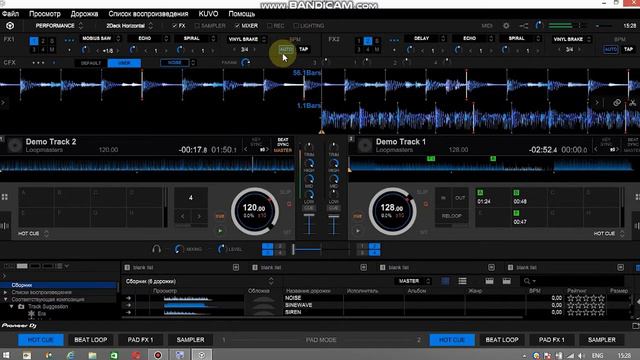Screen dimensions: 640x360
Task: Open the Просмотр menu
Action: (x=44, y=14)
